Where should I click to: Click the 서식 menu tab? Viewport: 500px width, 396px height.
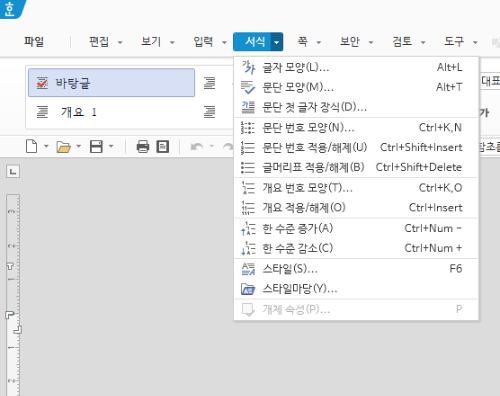[255, 42]
